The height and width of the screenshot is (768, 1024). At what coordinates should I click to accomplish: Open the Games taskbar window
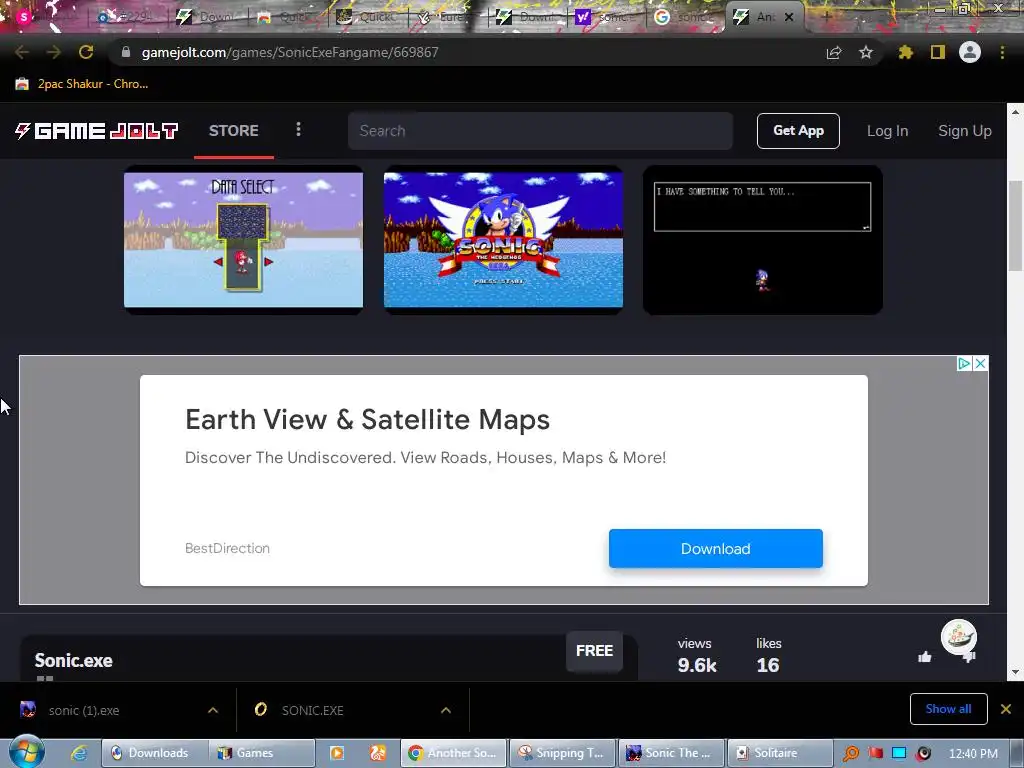point(261,753)
